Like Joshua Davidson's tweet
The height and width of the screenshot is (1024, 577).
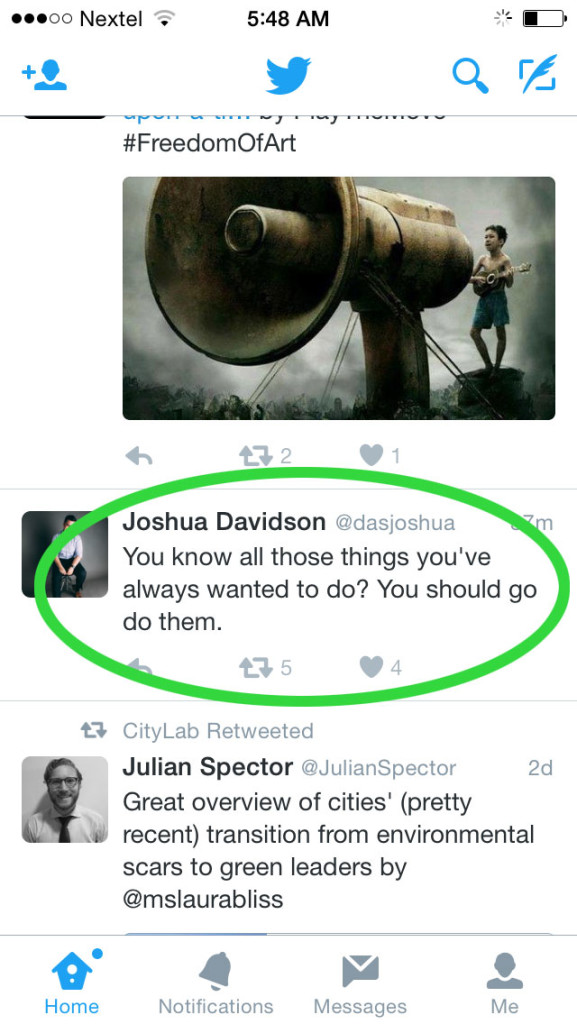pos(371,667)
